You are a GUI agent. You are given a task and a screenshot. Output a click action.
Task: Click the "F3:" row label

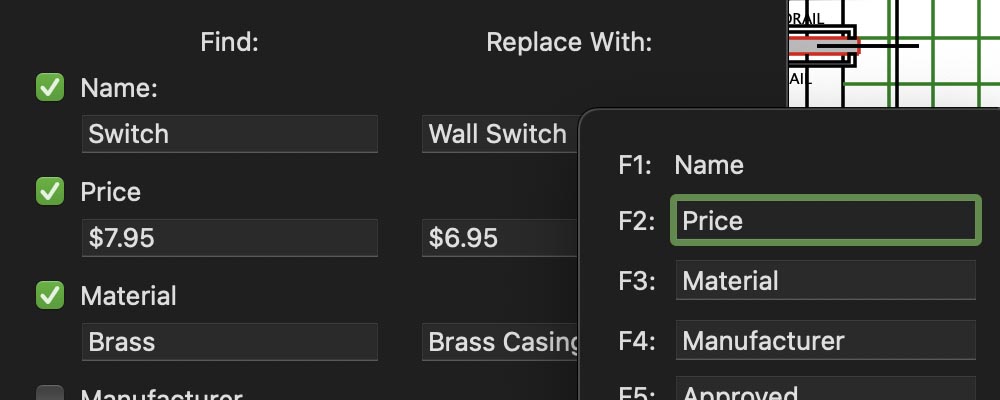(x=636, y=281)
